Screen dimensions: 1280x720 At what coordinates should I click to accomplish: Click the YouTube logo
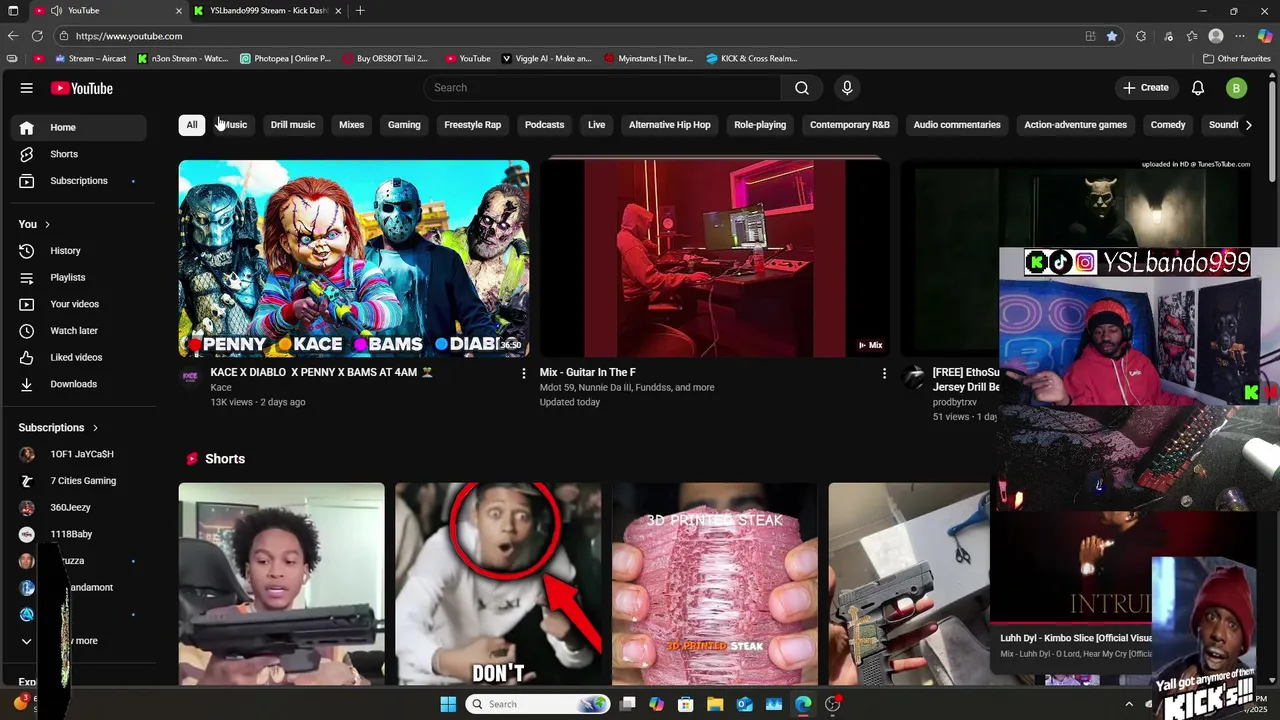(82, 88)
